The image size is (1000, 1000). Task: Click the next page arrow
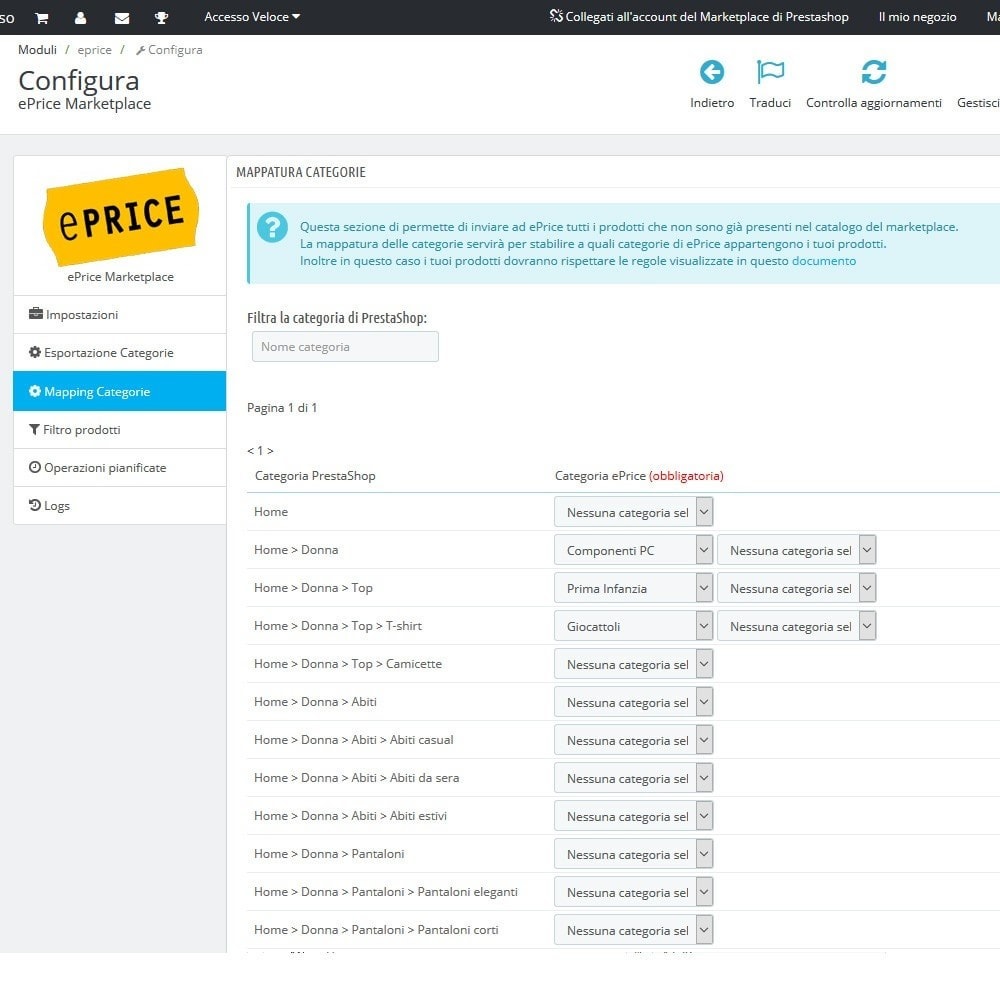[x=270, y=450]
